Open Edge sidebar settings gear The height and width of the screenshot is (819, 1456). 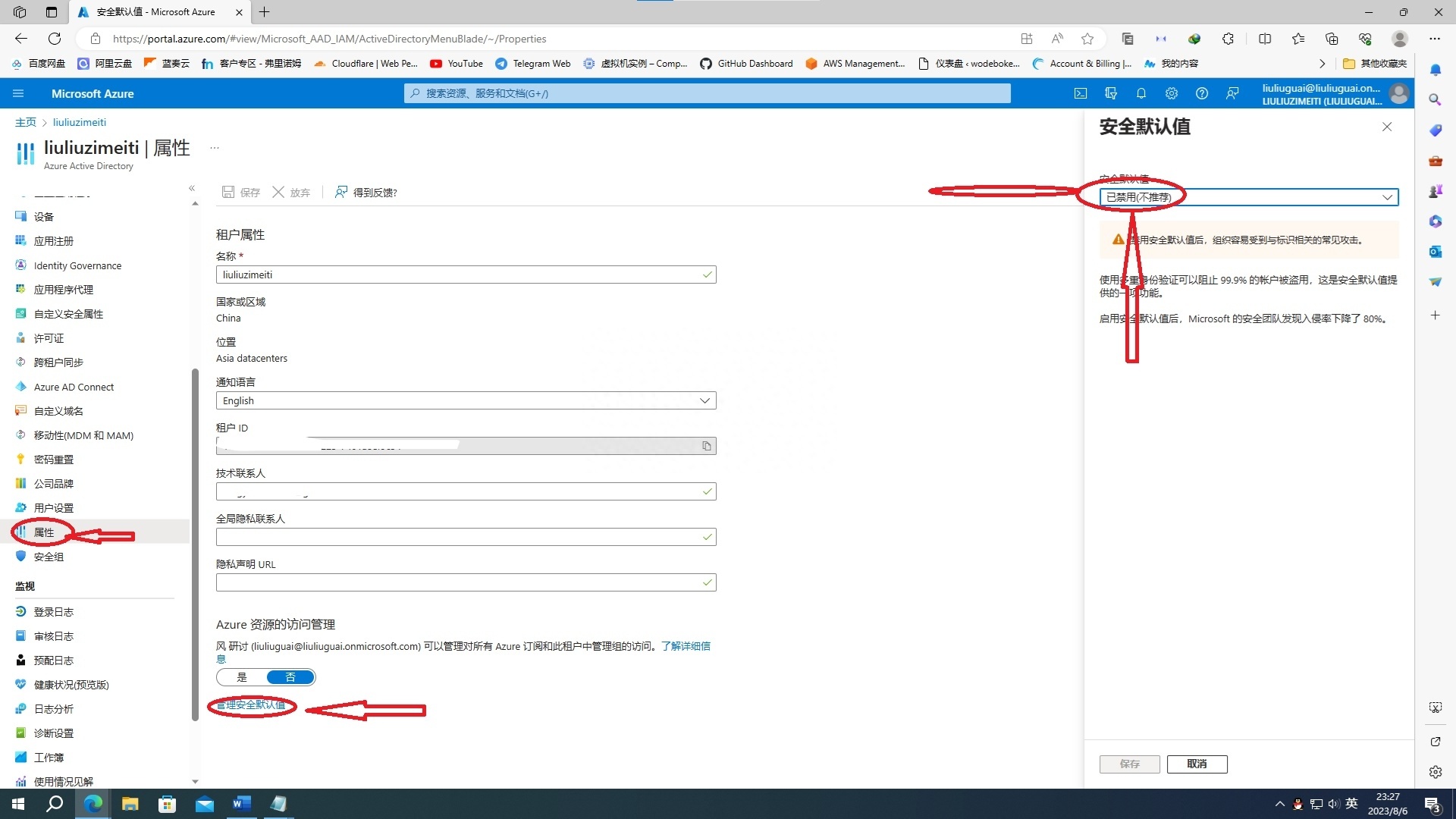[x=1435, y=772]
